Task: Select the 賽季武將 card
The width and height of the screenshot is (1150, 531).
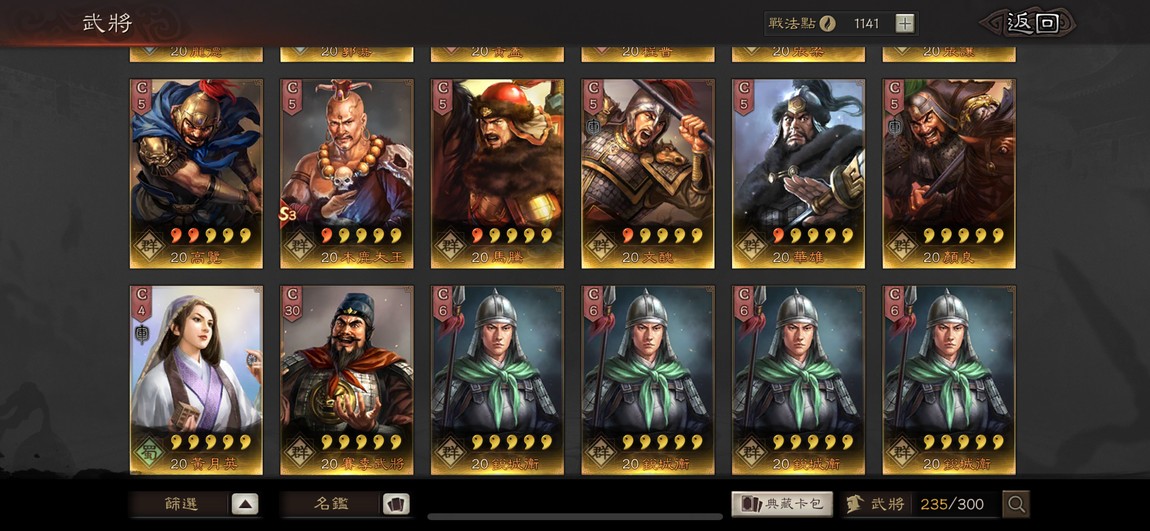Action: click(x=347, y=380)
